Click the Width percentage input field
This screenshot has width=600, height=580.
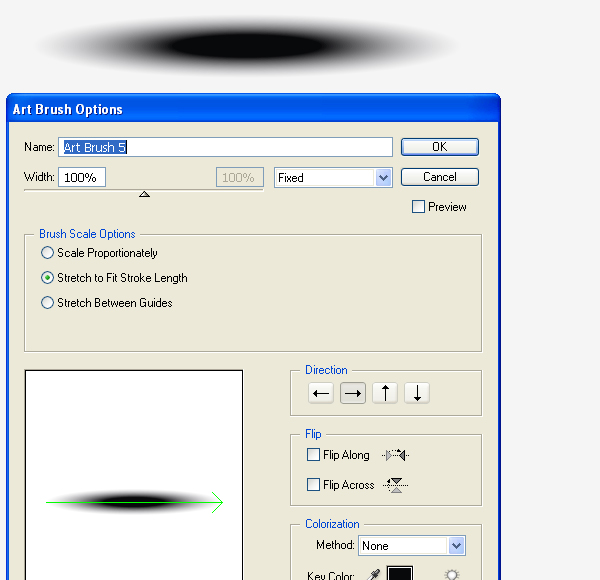click(x=82, y=177)
